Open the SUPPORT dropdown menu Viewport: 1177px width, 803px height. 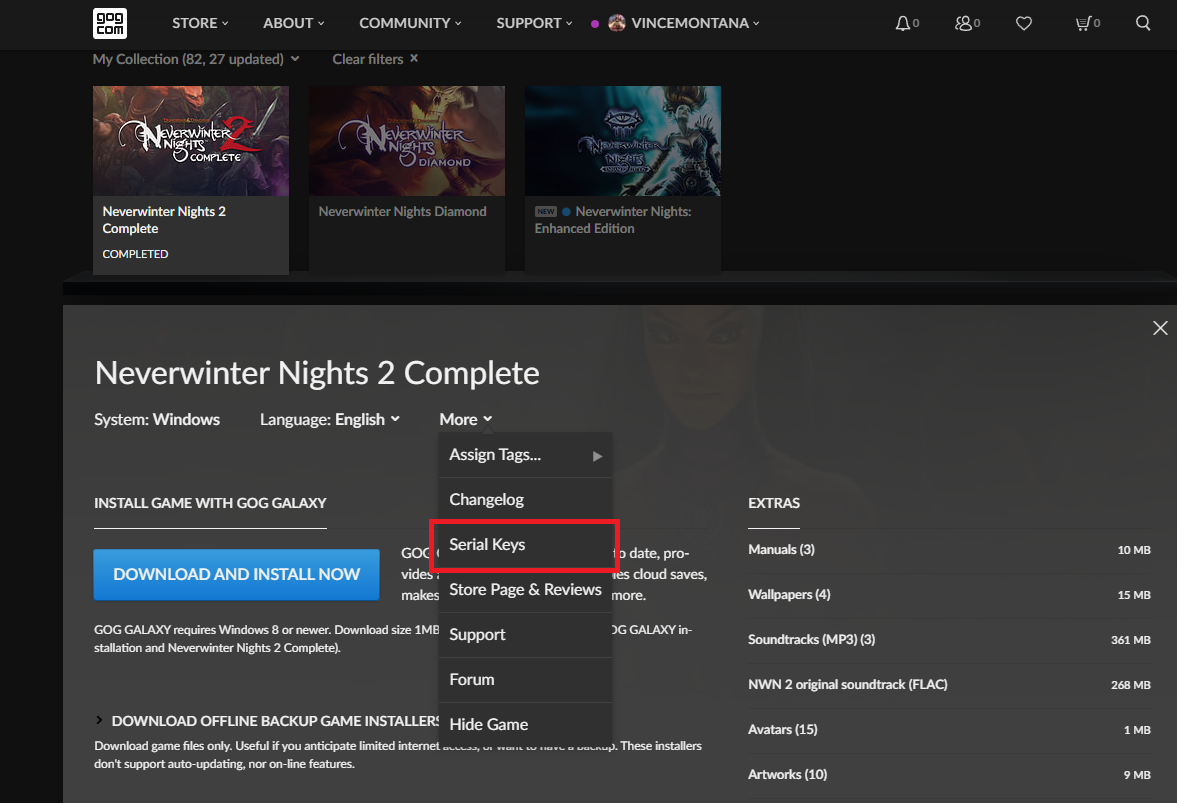(534, 23)
